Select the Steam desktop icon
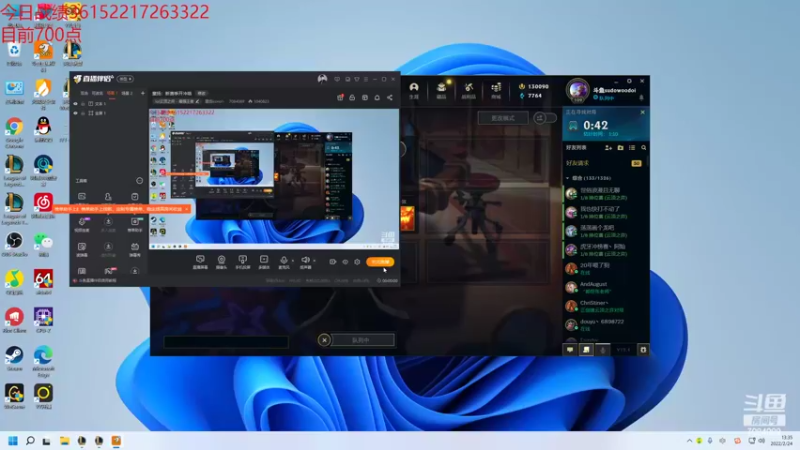Viewport: 800px width, 450px height. coord(14,359)
